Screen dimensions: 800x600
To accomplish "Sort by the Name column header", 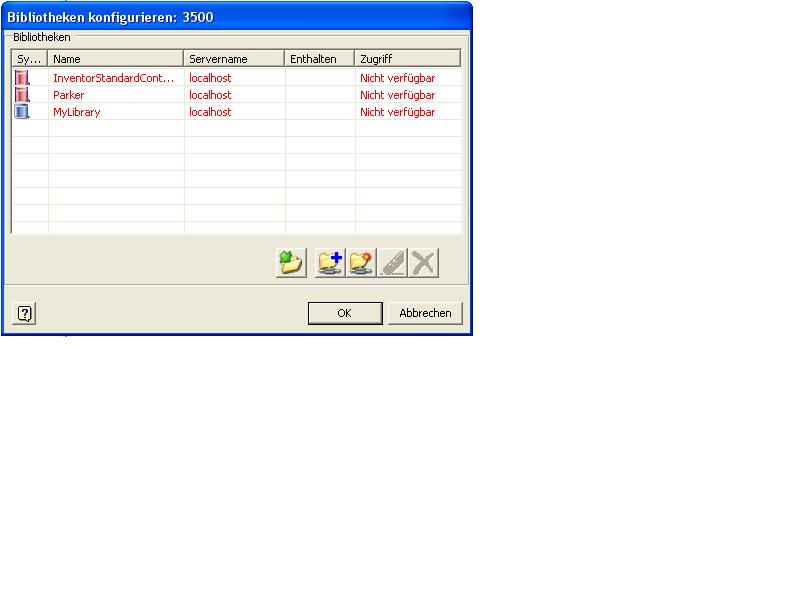I will click(x=115, y=59).
